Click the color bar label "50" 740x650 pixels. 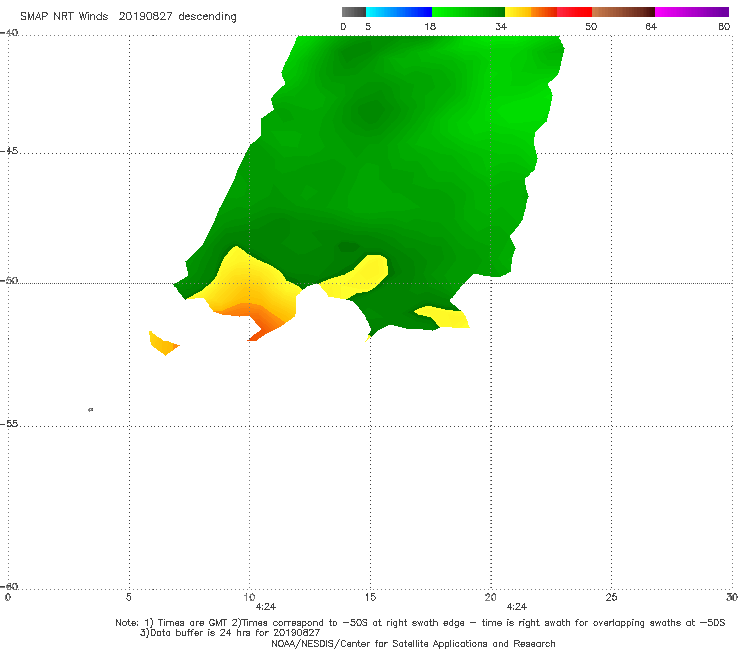click(591, 27)
